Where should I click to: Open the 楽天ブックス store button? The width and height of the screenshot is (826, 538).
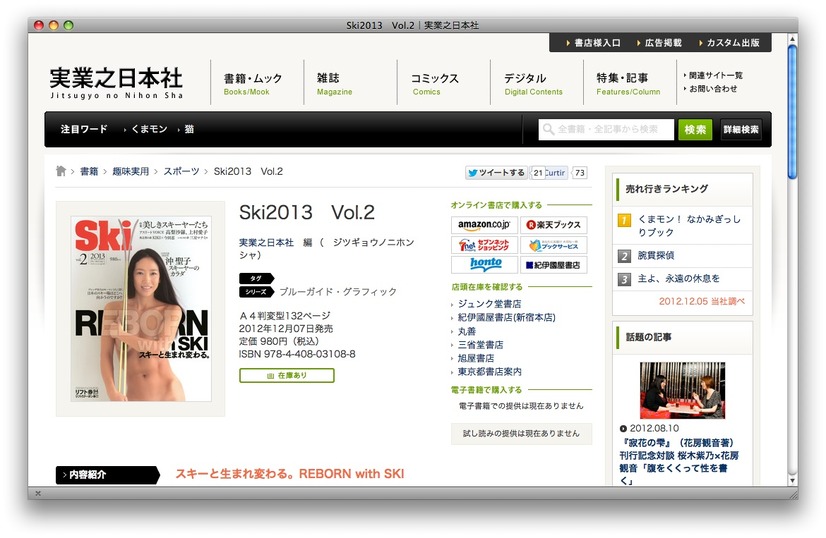[x=554, y=225]
